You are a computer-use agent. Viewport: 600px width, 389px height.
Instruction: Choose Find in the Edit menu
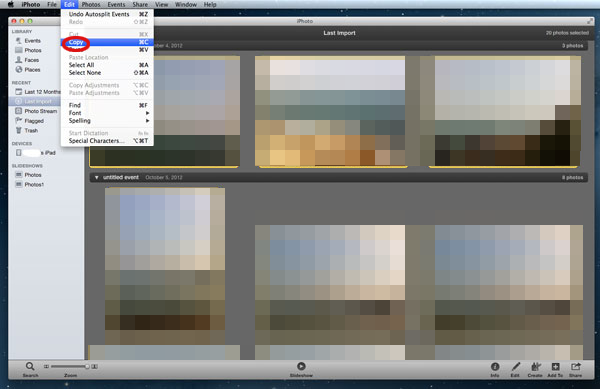[108, 105]
